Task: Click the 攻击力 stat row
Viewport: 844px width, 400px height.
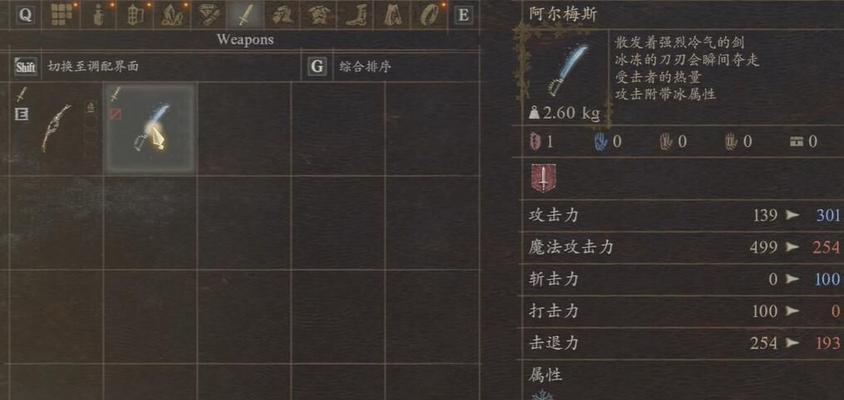Action: (684, 216)
